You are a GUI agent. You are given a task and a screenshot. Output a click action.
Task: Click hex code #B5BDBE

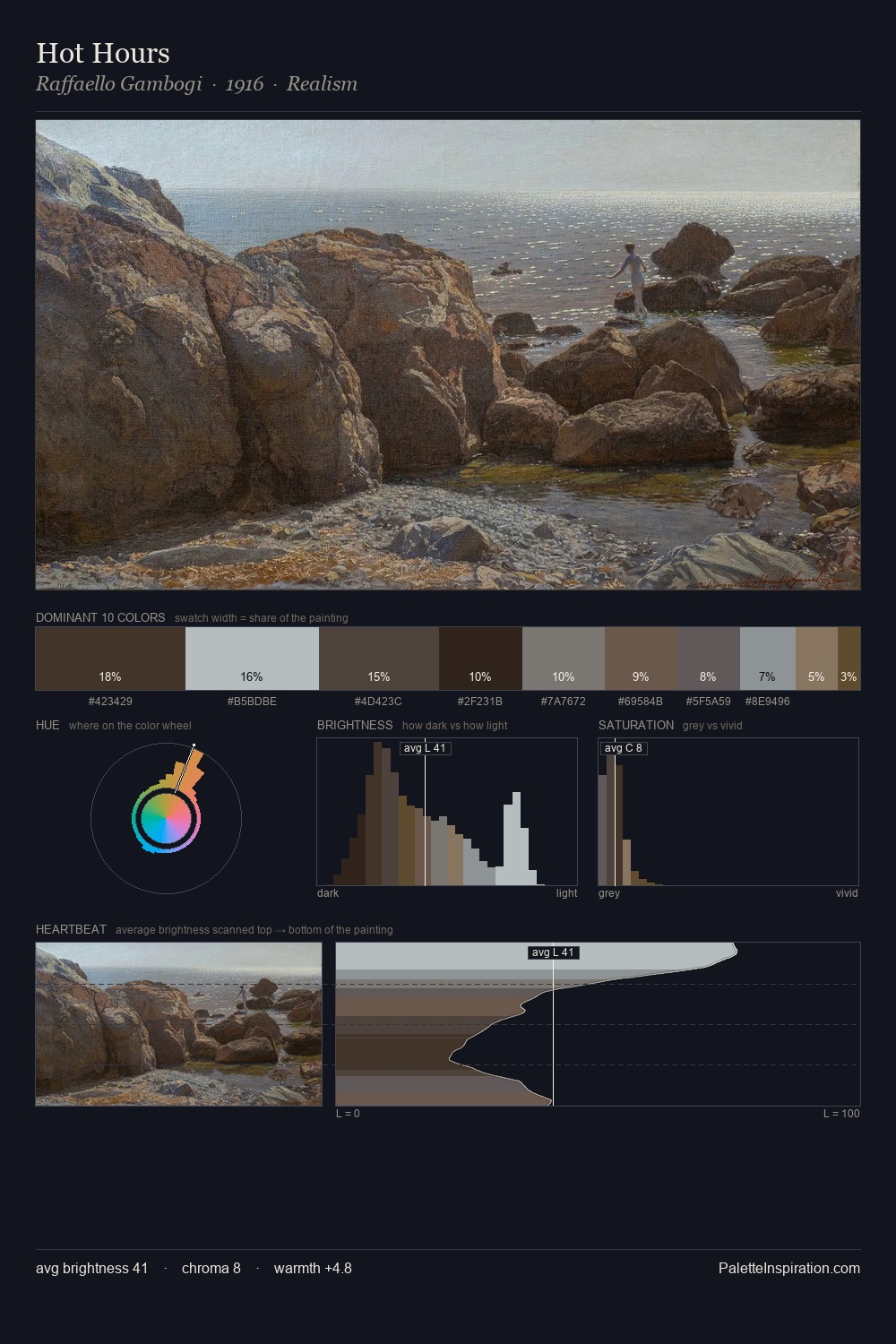pyautogui.click(x=252, y=702)
